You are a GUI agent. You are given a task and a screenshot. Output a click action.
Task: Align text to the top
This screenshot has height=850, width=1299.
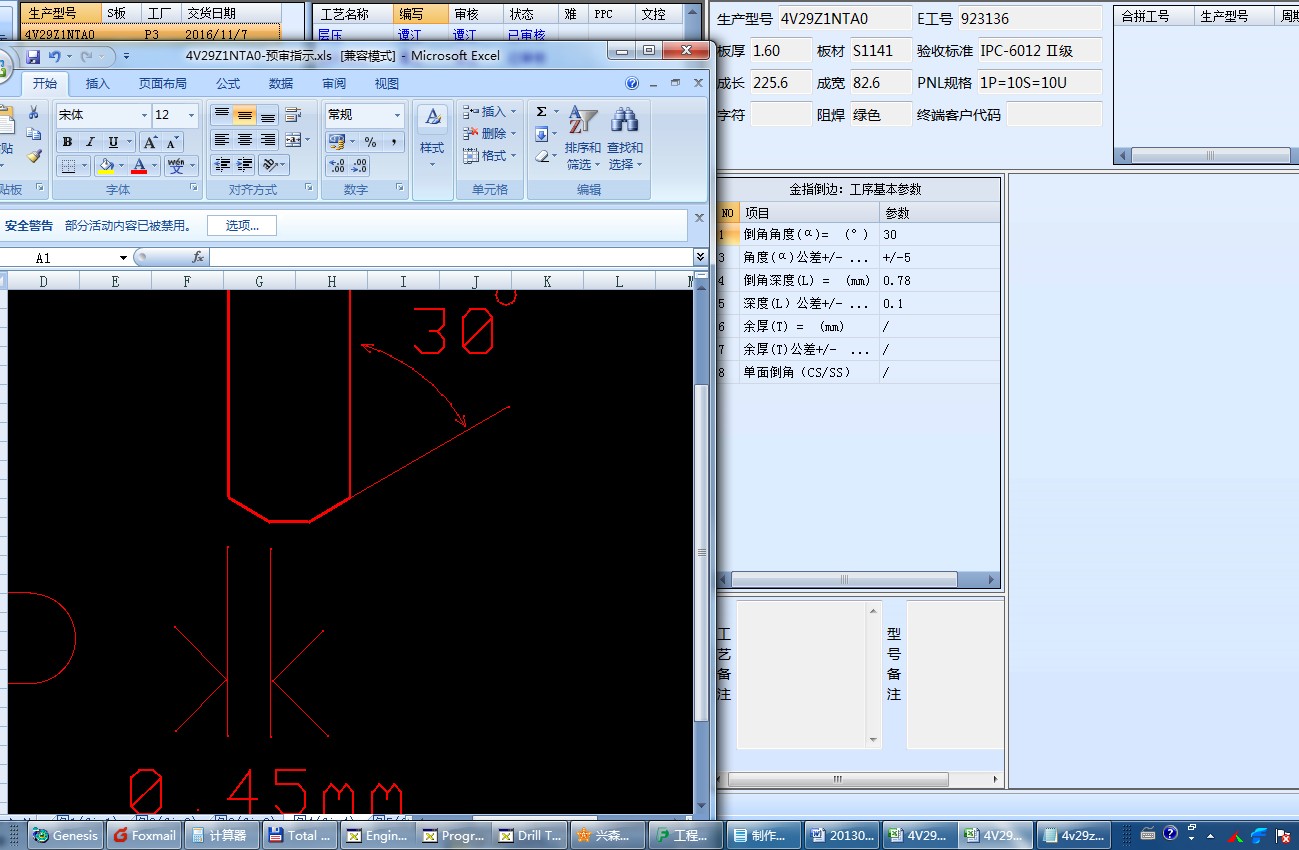(x=222, y=115)
